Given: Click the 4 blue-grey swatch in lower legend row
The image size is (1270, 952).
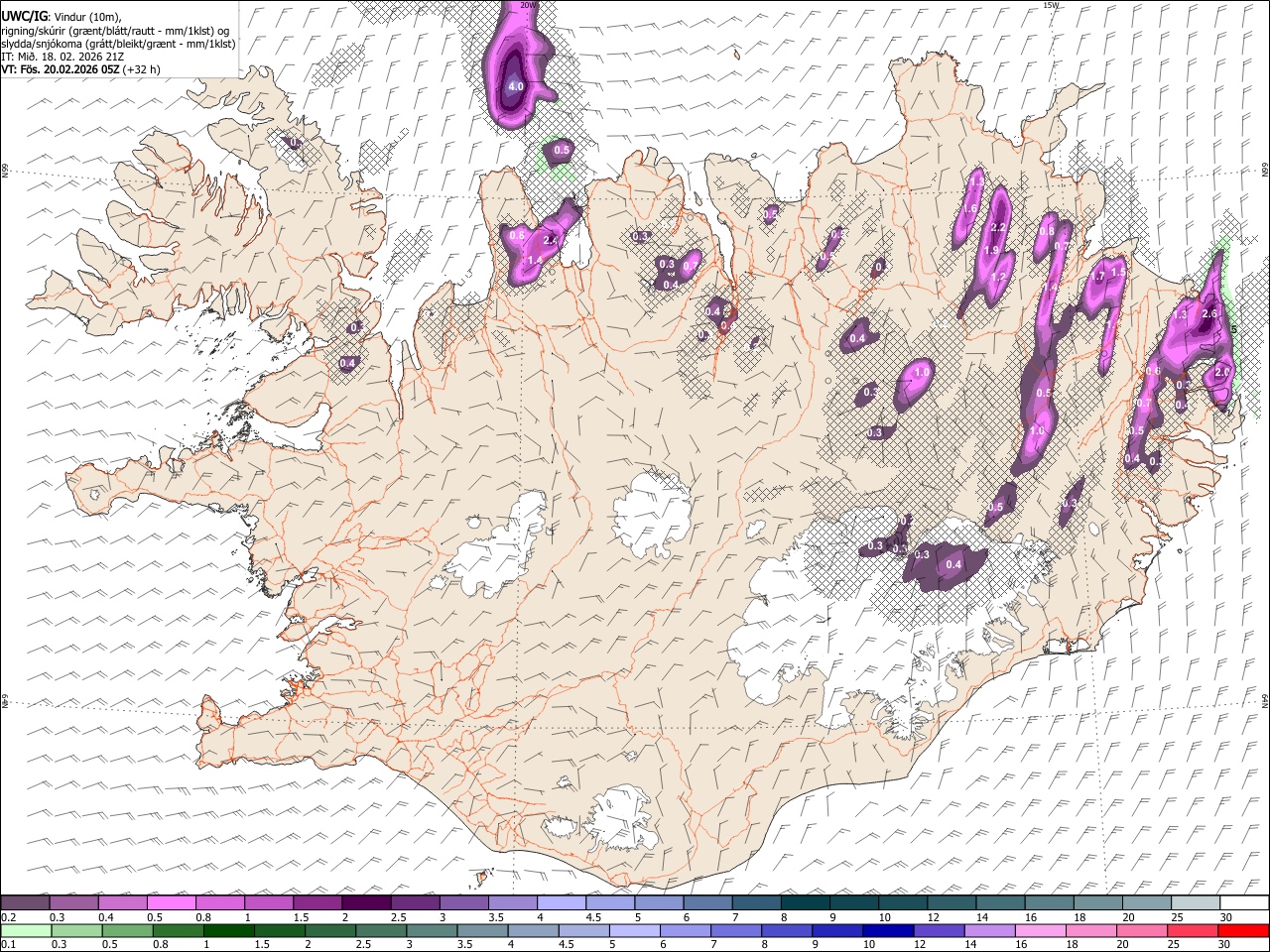Looking at the screenshot, I should point(533,931).
